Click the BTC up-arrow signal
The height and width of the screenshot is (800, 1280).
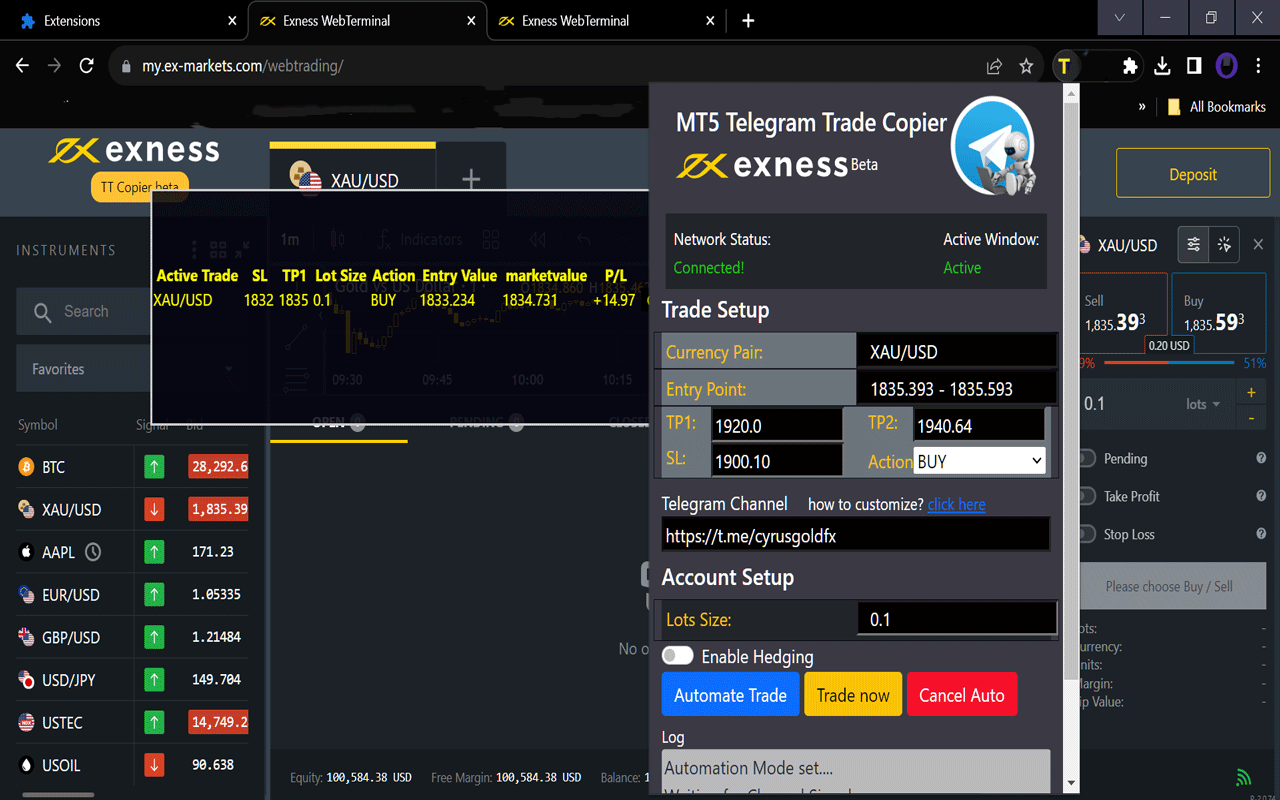[154, 466]
